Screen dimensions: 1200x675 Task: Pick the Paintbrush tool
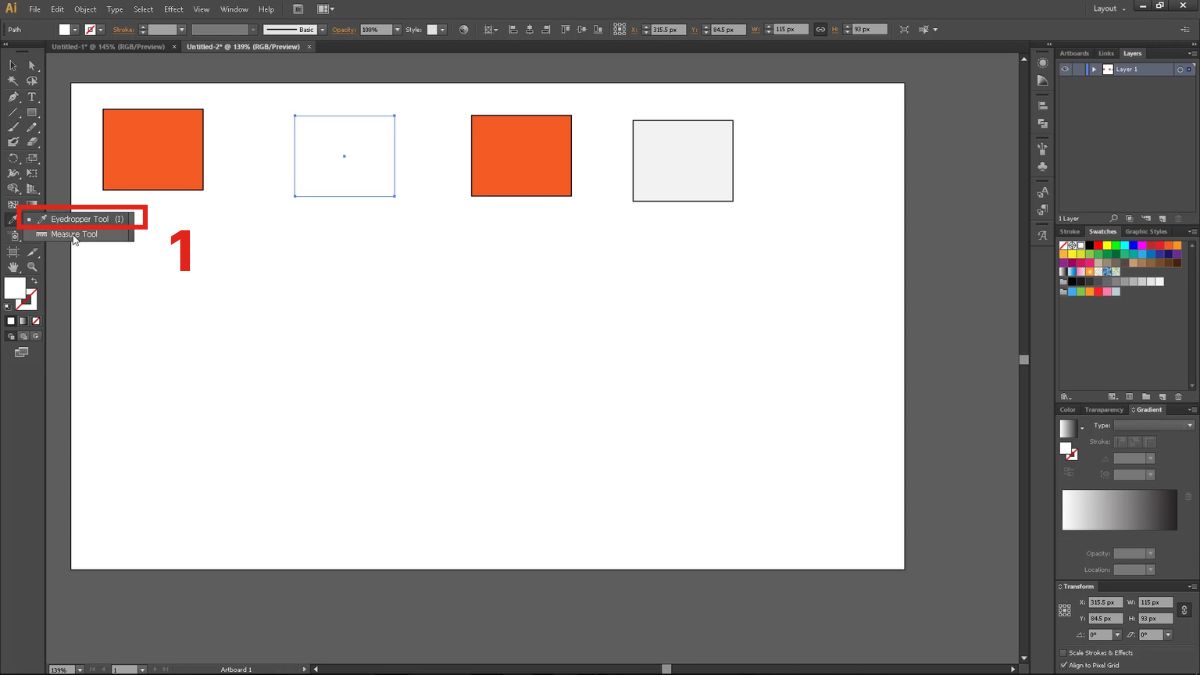click(13, 127)
